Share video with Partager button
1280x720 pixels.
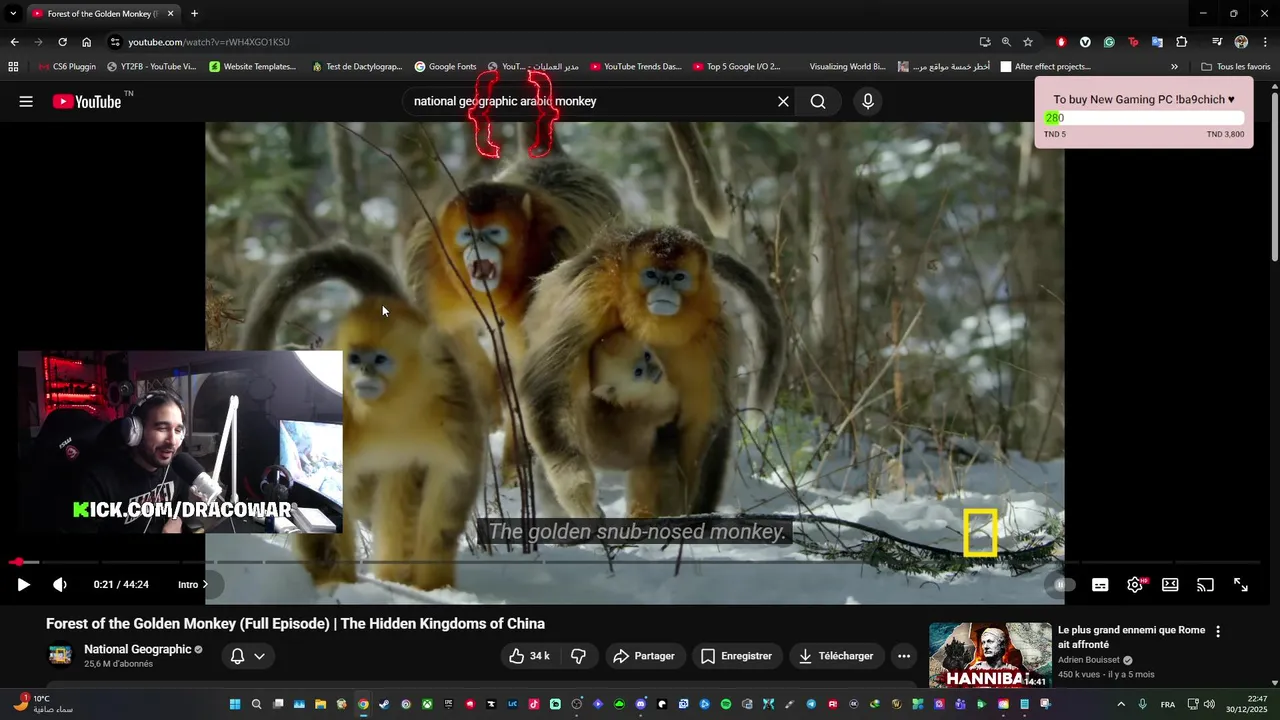point(643,656)
